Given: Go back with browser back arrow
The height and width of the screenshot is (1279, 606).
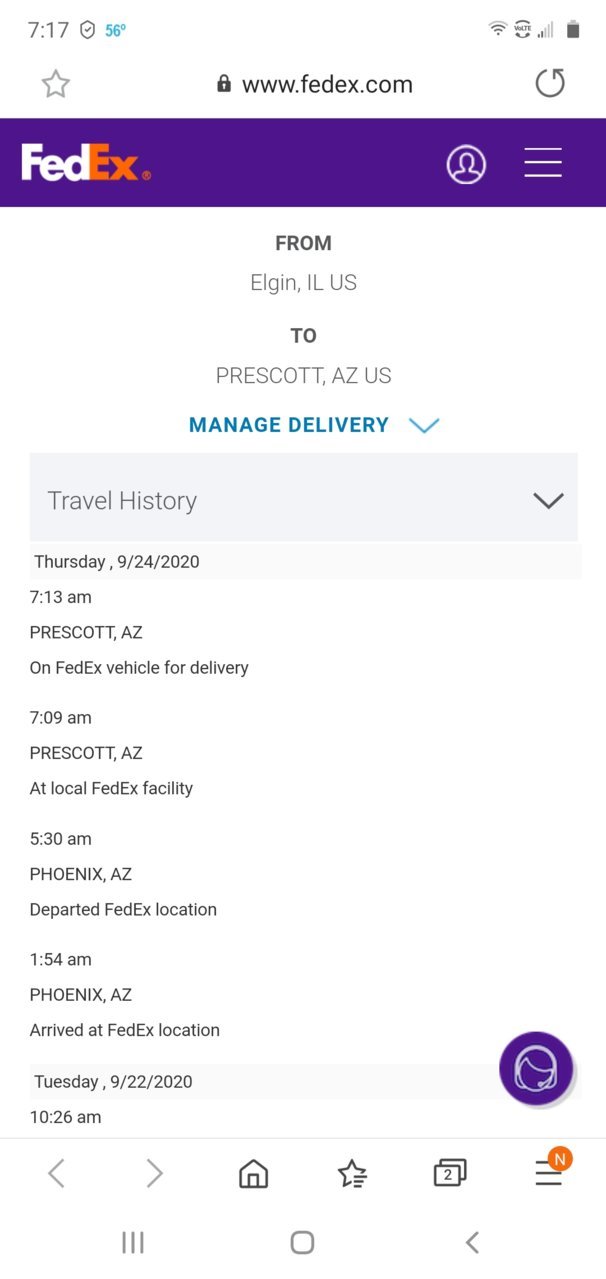Looking at the screenshot, I should [x=57, y=1173].
